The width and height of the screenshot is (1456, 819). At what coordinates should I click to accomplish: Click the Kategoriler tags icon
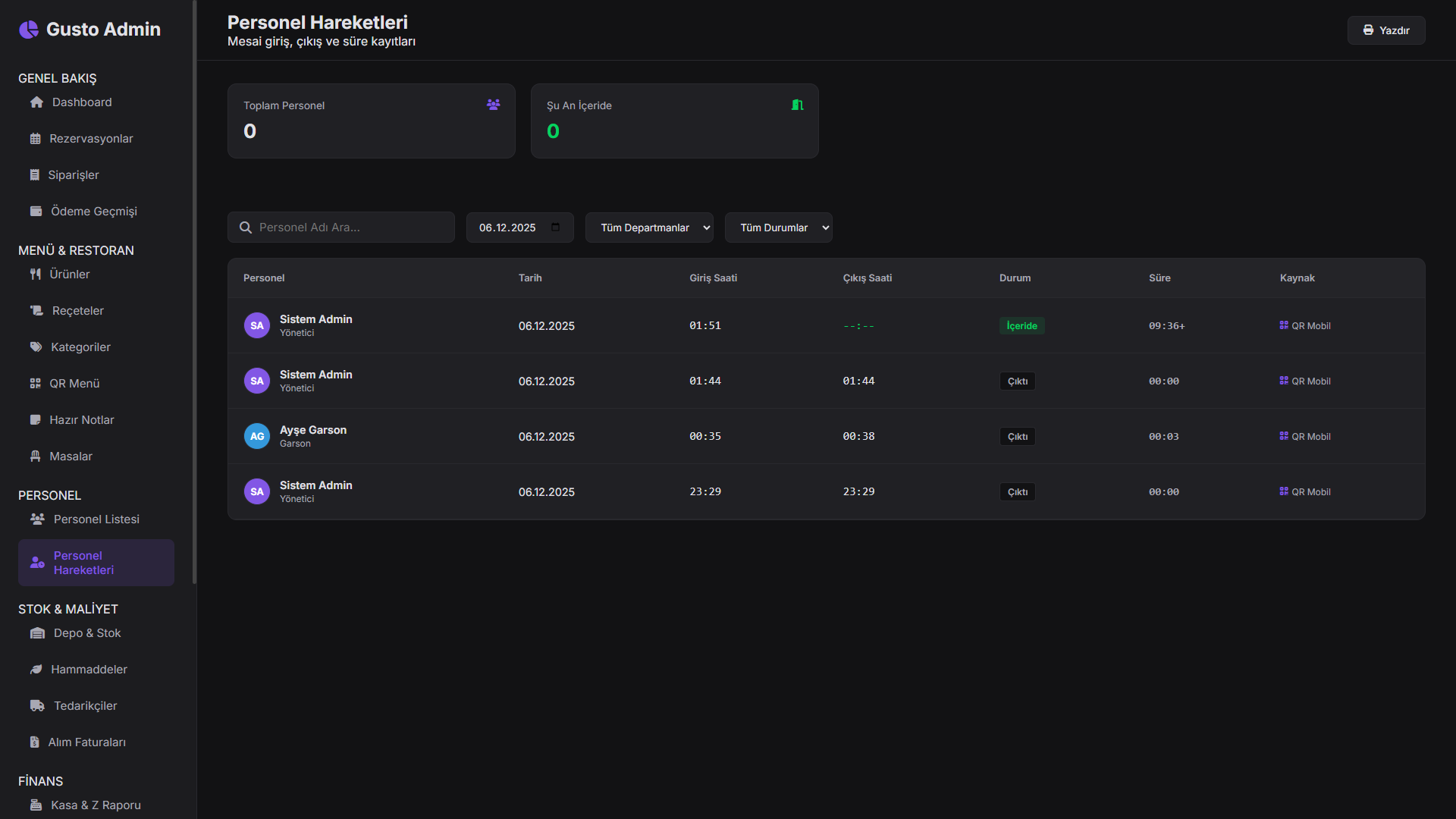(x=36, y=347)
